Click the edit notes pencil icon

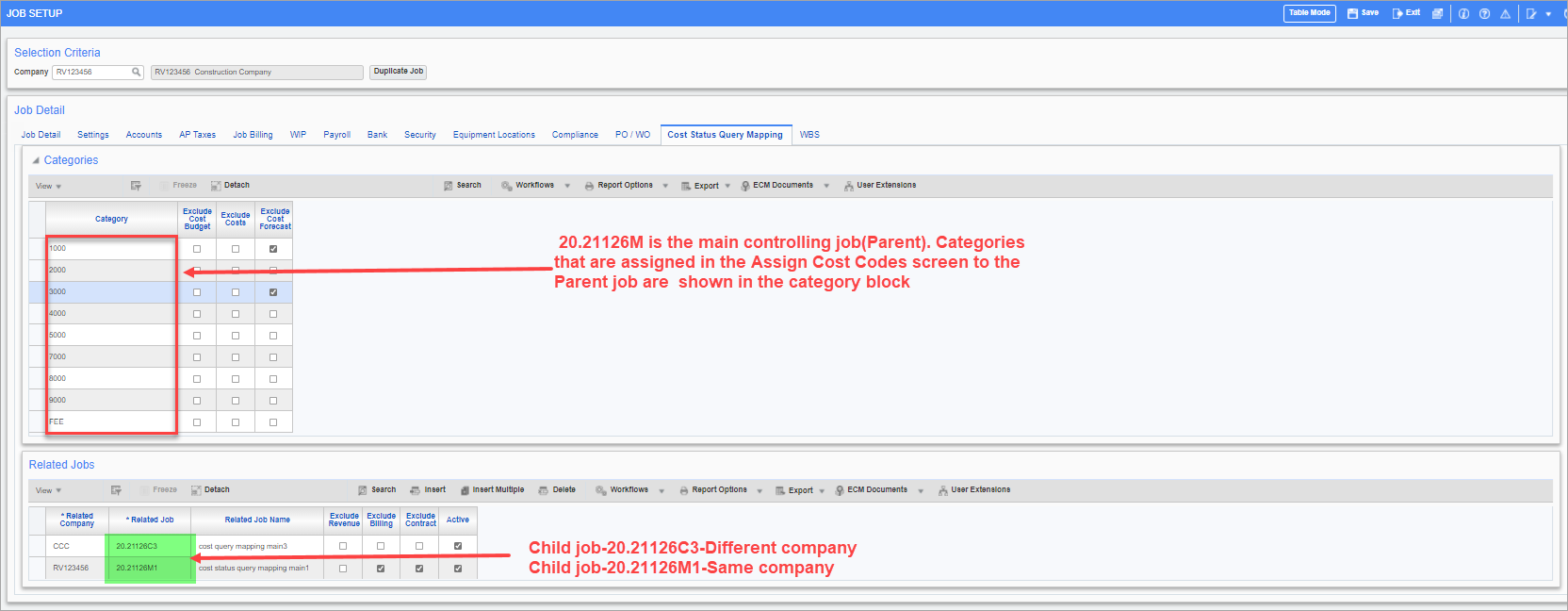tap(1531, 13)
